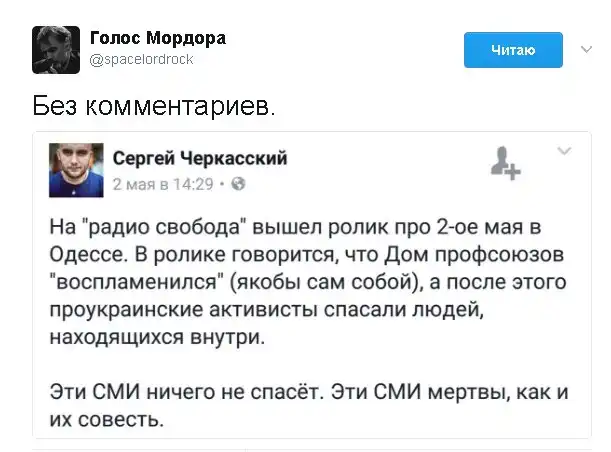
Task: Expand the chevron next to the Читаю button
Action: [x=582, y=50]
